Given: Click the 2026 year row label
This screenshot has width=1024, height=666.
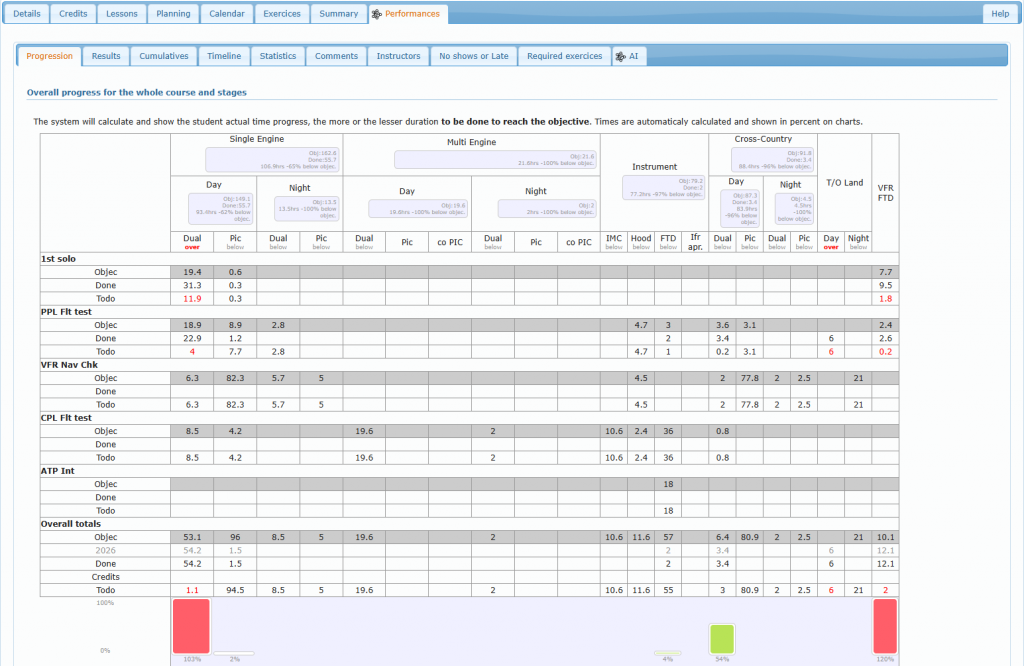Looking at the screenshot, I should point(105,550).
